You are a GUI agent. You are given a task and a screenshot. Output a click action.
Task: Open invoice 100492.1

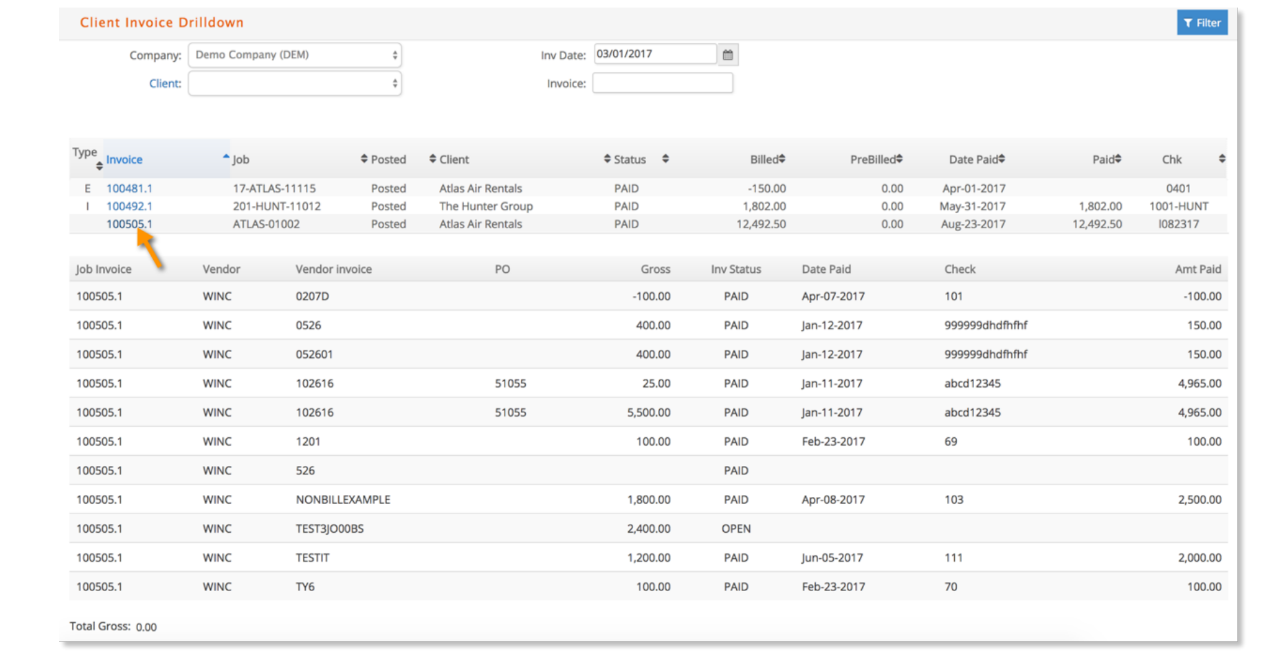[129, 206]
